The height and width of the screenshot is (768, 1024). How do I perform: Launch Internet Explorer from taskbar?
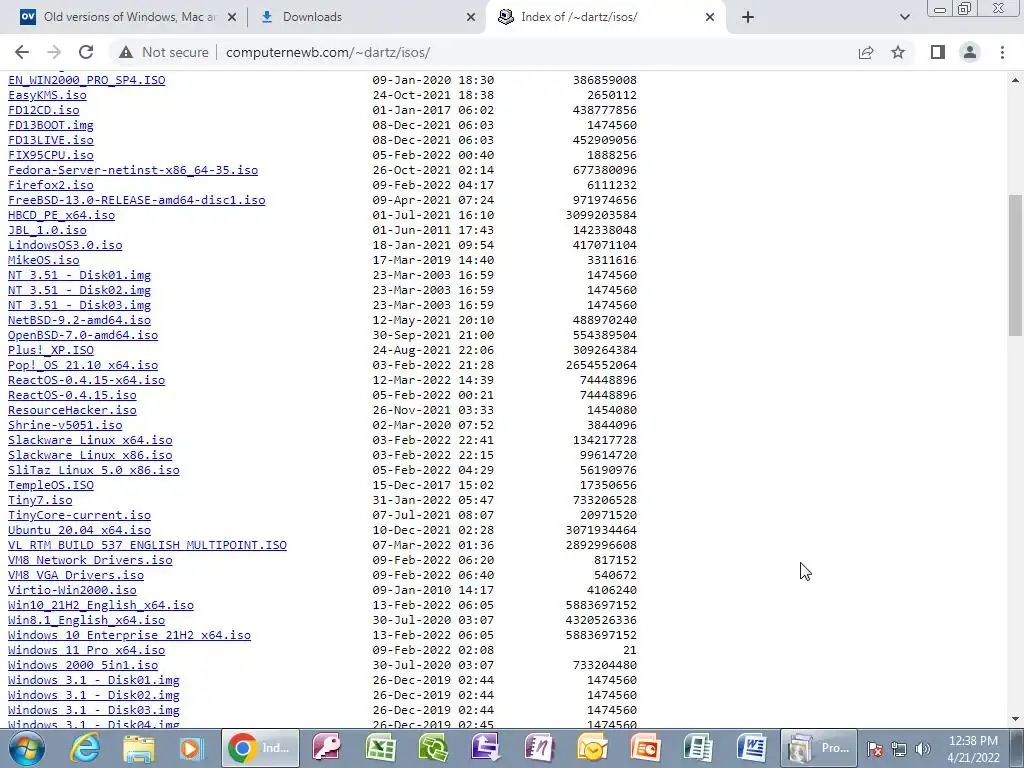tap(86, 748)
